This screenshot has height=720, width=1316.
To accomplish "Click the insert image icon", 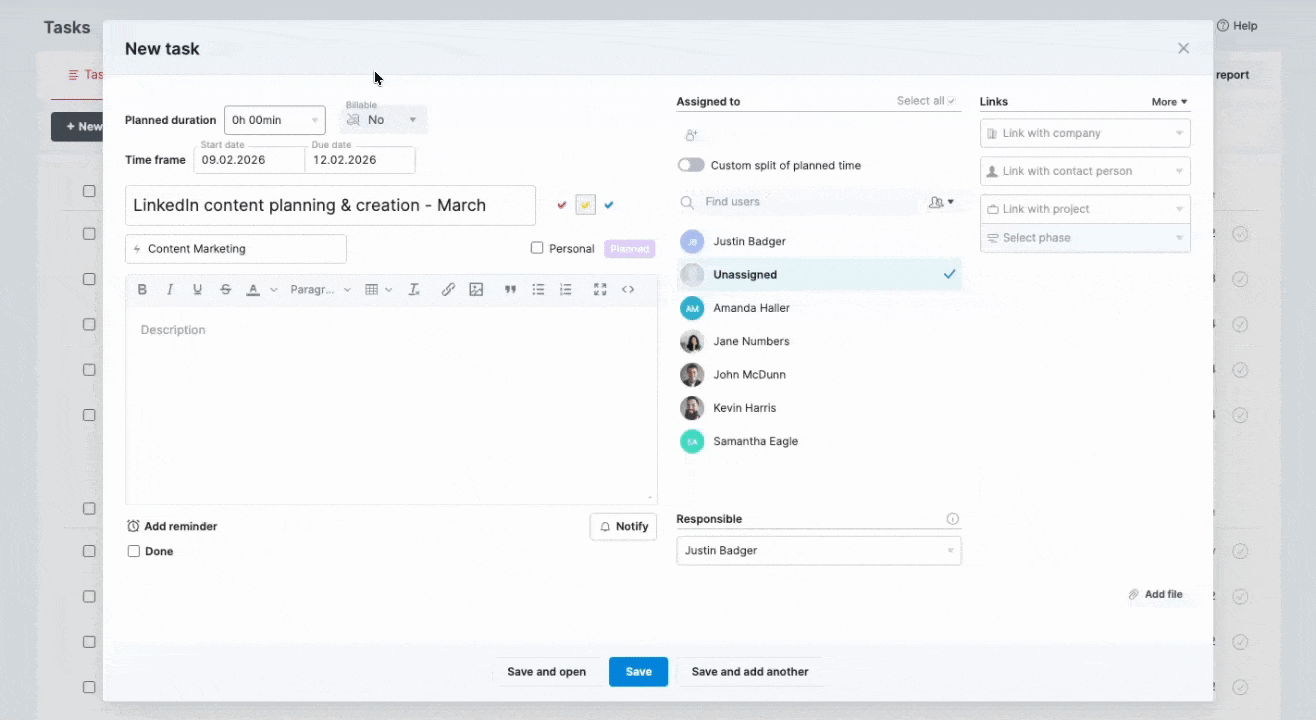I will (476, 290).
